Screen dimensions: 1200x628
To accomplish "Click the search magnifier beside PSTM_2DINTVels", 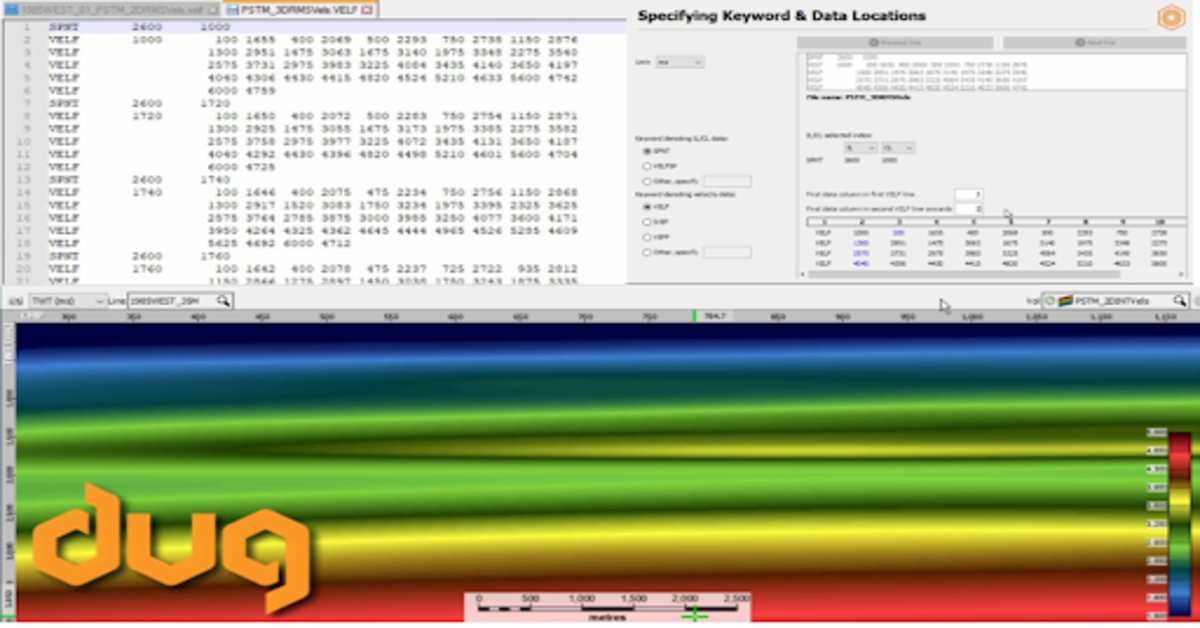I will click(1178, 301).
